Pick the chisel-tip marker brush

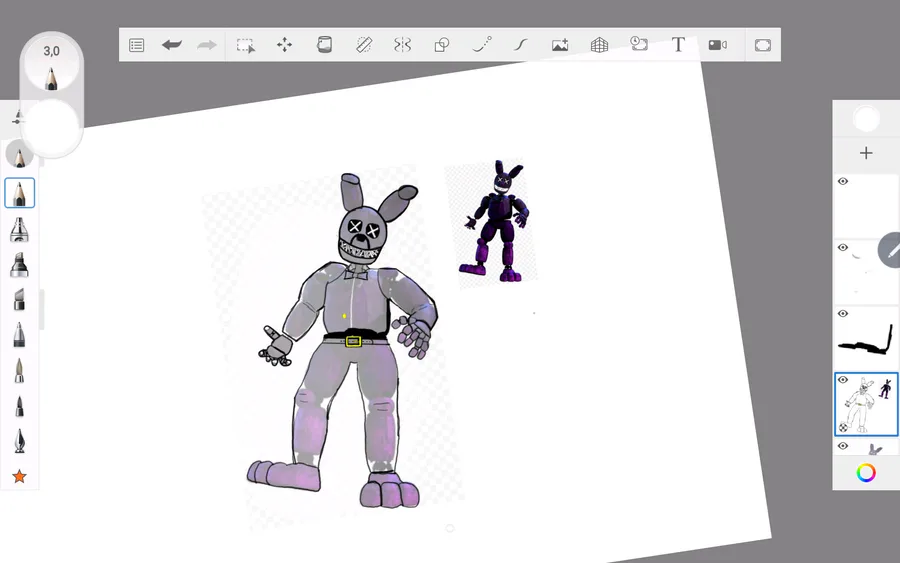coord(20,300)
